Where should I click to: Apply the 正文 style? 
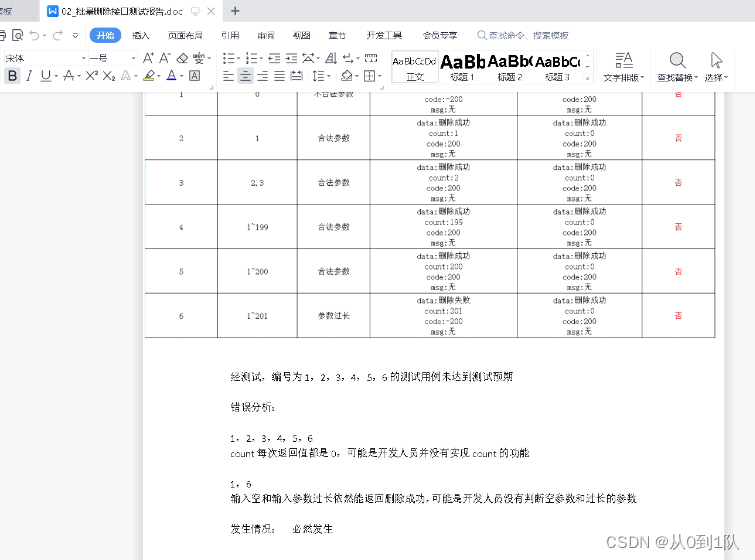pos(414,67)
